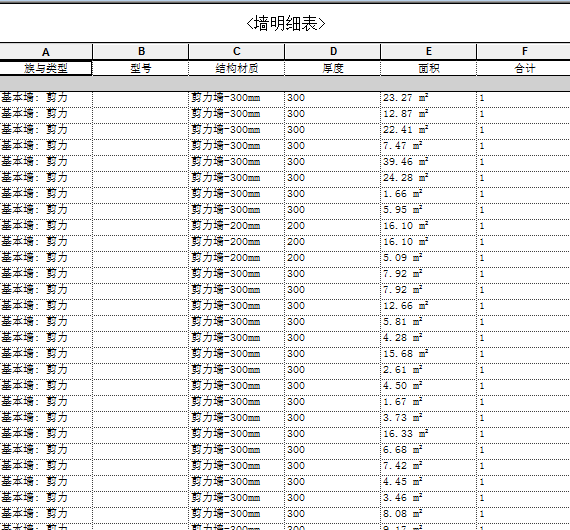
Task: Click the 型号 header cell
Action: (141, 68)
